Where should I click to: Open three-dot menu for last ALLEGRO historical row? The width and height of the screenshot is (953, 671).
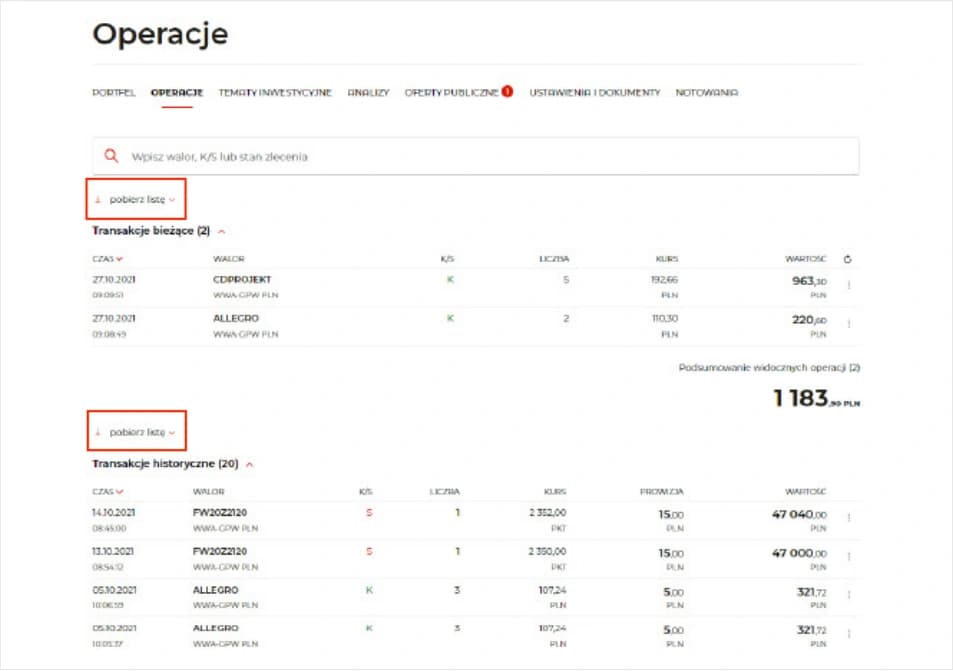pyautogui.click(x=849, y=633)
